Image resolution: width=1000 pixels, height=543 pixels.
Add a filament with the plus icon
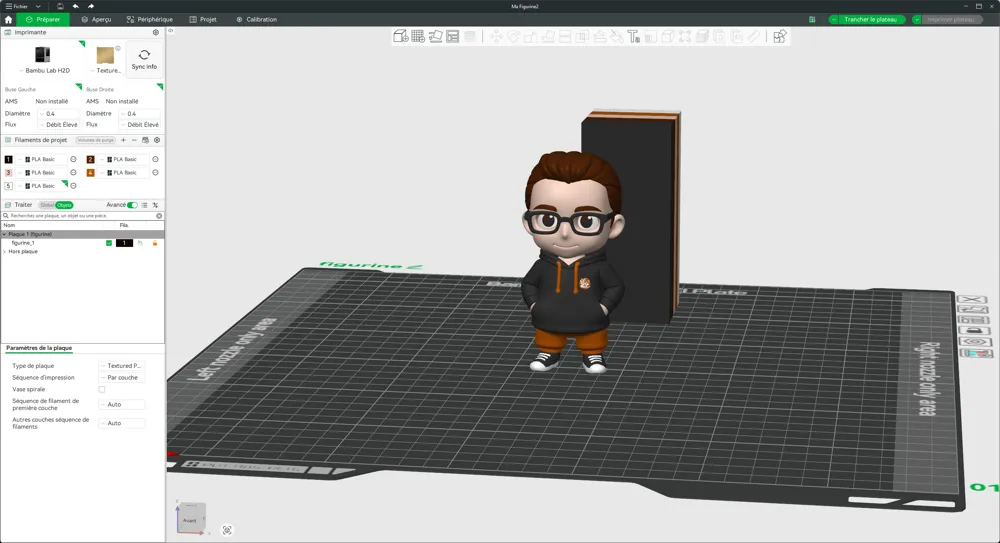pos(123,140)
